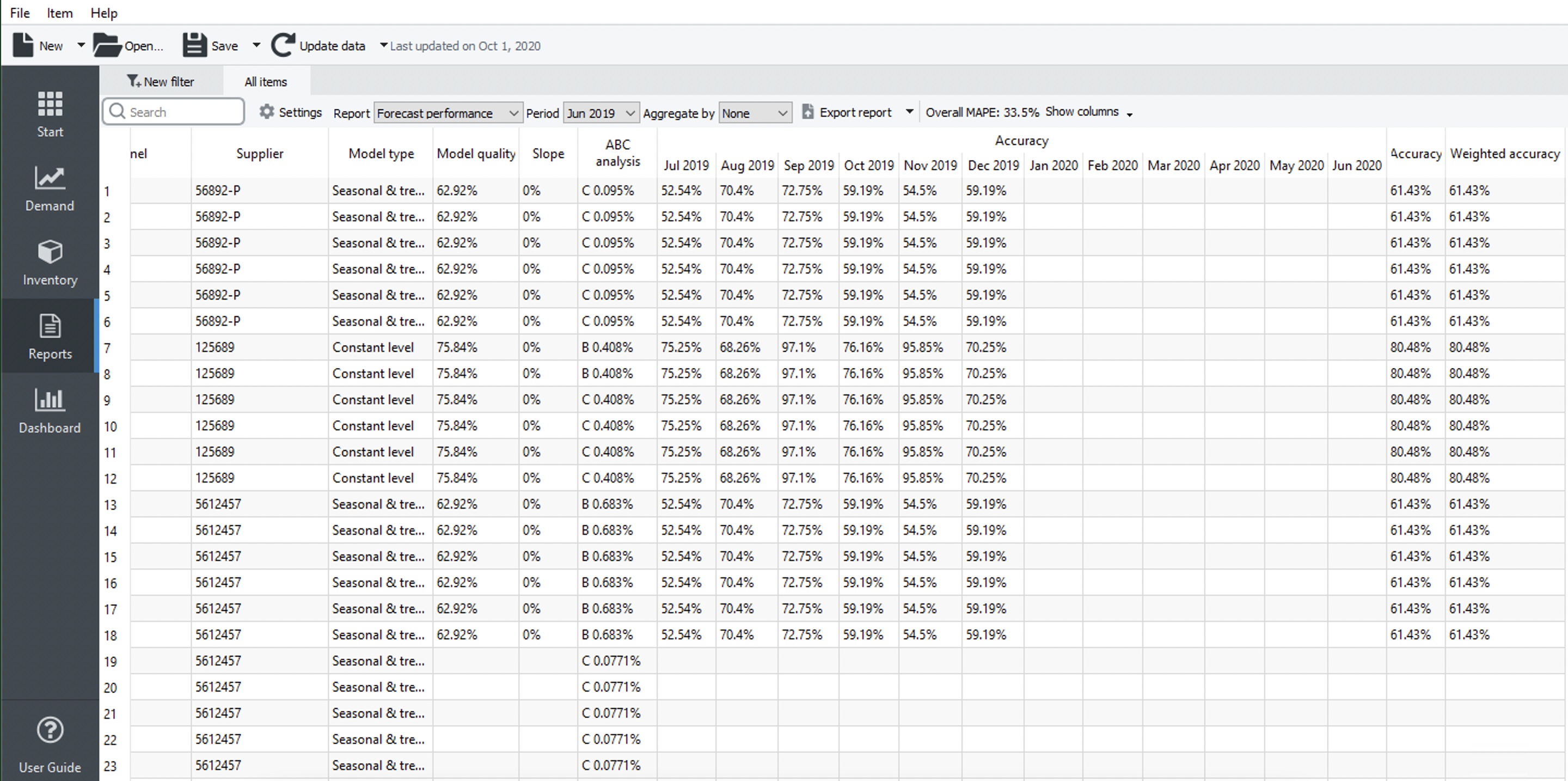Open the Start section in sidebar
Viewport: 1568px width, 781px height.
pyautogui.click(x=50, y=114)
